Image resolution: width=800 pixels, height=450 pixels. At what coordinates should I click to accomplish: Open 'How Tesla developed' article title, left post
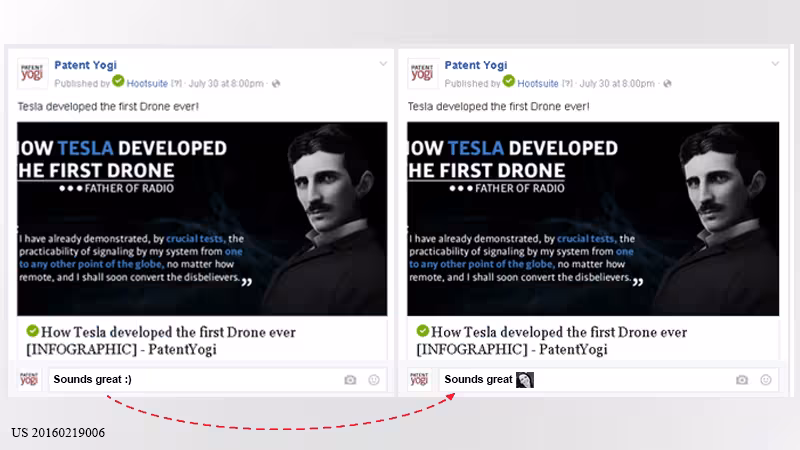pyautogui.click(x=161, y=341)
